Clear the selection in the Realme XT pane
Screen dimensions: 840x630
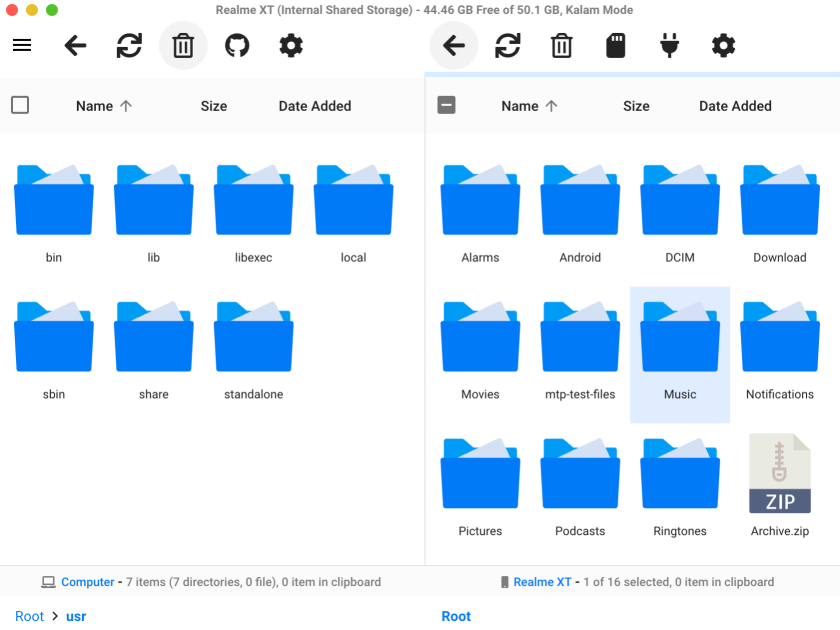click(x=446, y=105)
